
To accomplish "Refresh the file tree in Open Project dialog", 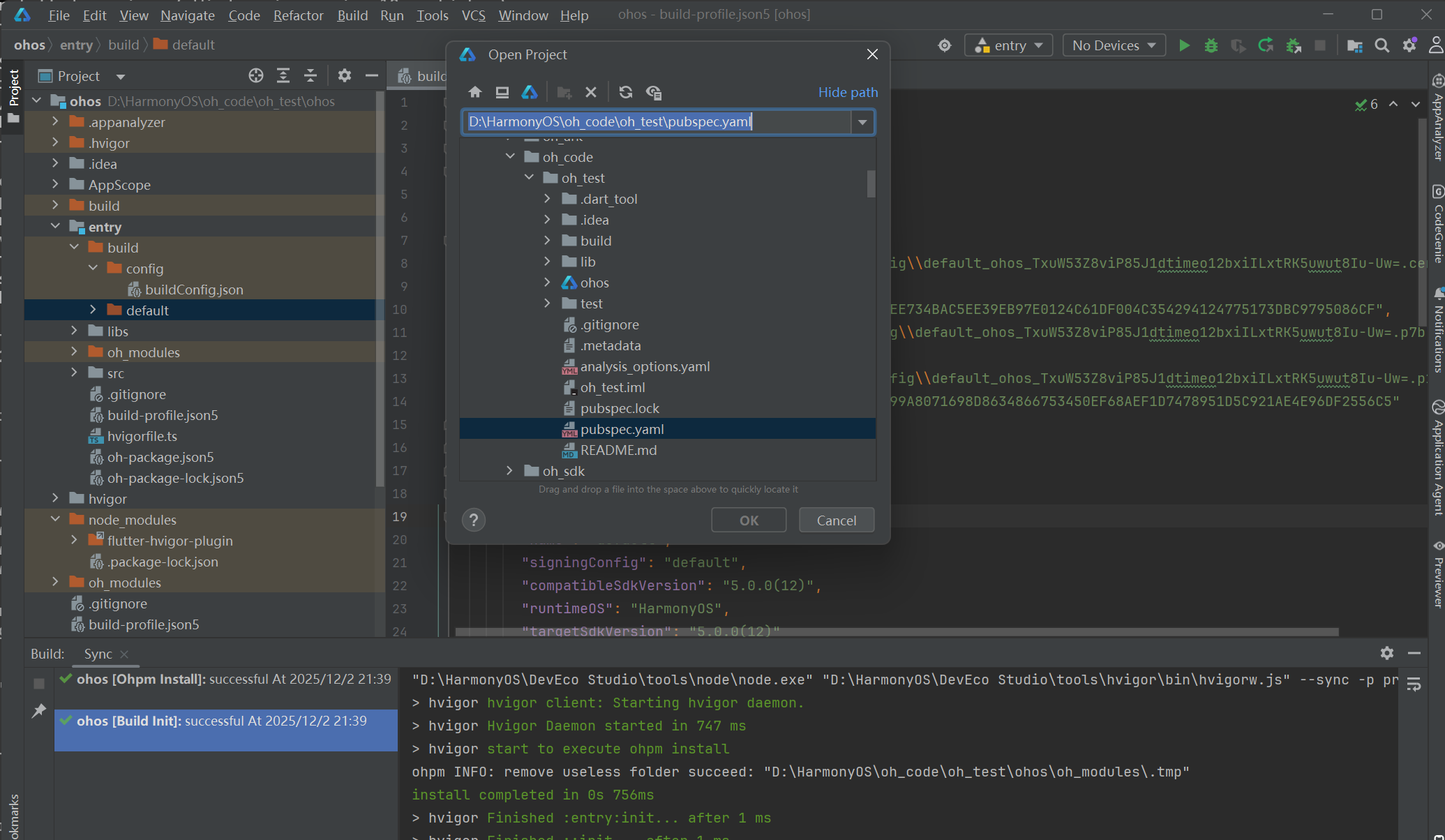I will pos(625,91).
